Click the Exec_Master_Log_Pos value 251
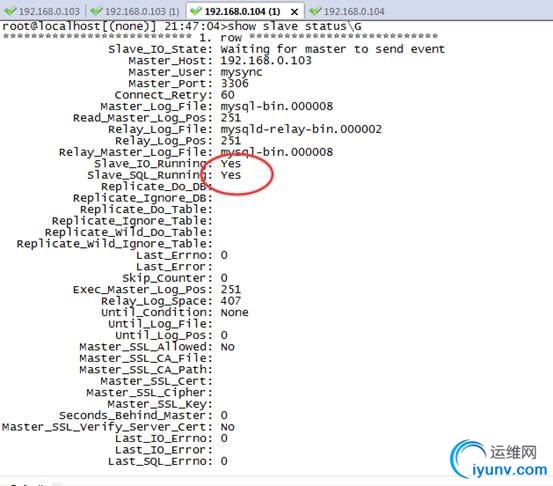The height and width of the screenshot is (486, 553). pyautogui.click(x=231, y=290)
